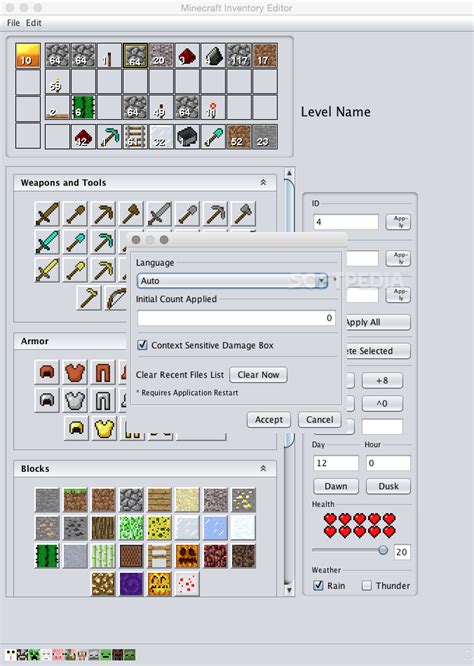The height and width of the screenshot is (666, 474).
Task: Select the redstone slot with count 42
Action: click(x=83, y=136)
